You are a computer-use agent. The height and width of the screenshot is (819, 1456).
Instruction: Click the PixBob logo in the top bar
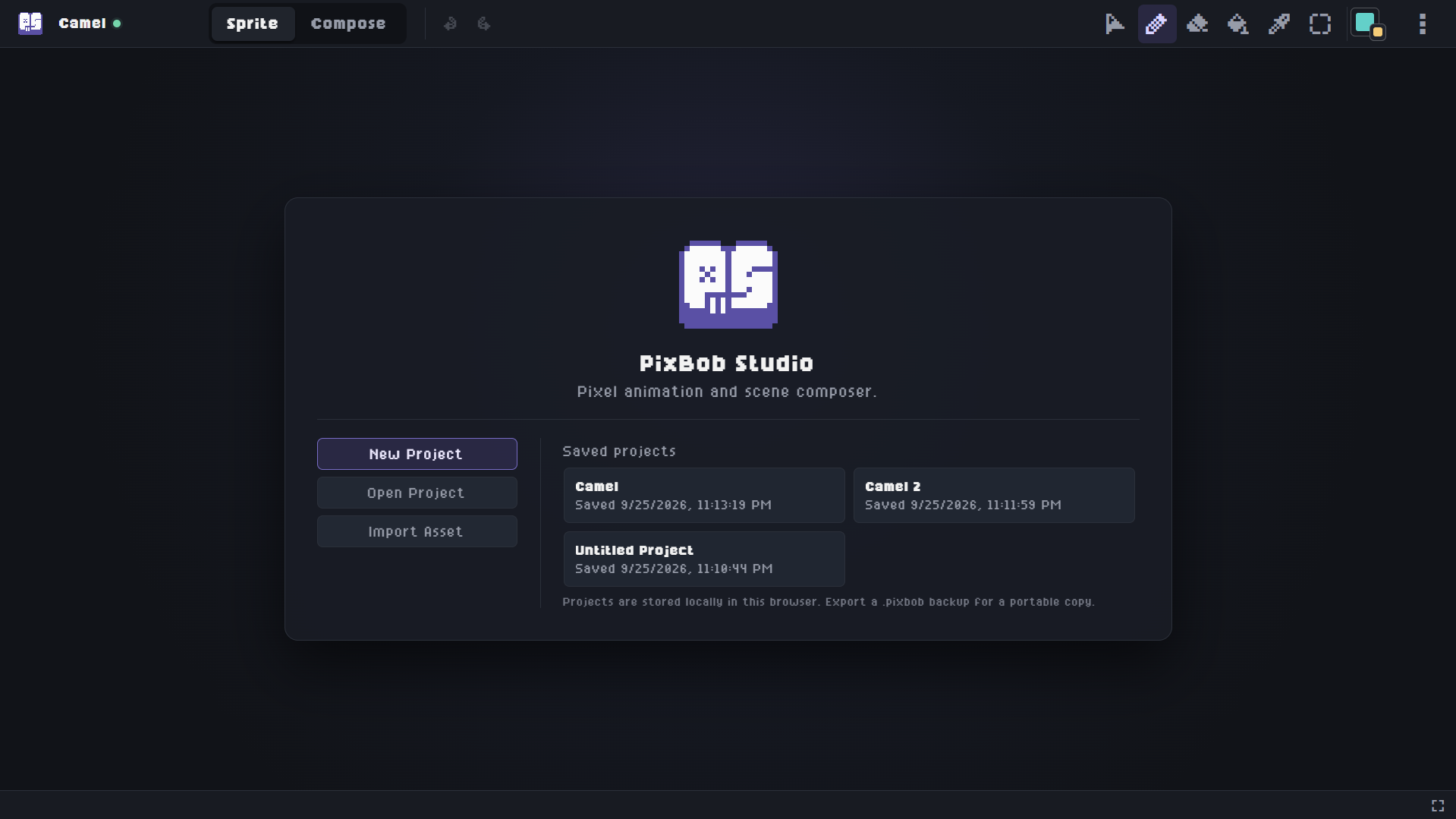(x=30, y=24)
